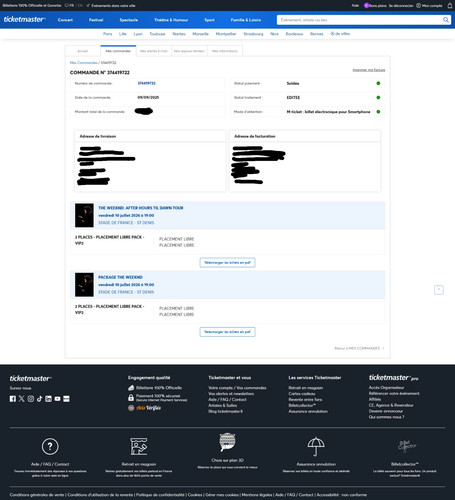The width and height of the screenshot is (455, 500).
Task: Click the Billetterie 100% Officielle footer icon
Action: [x=131, y=388]
